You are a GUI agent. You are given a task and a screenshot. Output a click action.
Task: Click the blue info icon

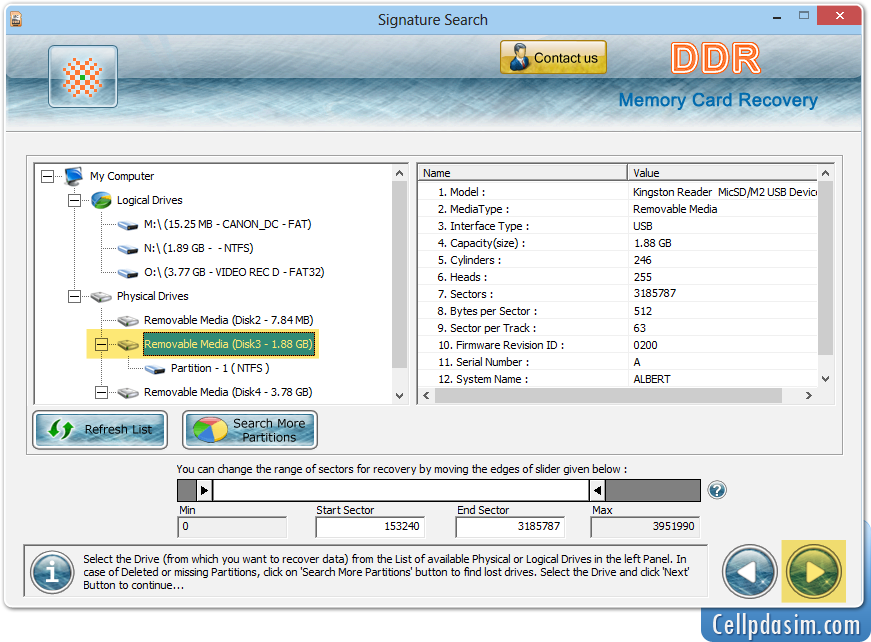pos(52,571)
